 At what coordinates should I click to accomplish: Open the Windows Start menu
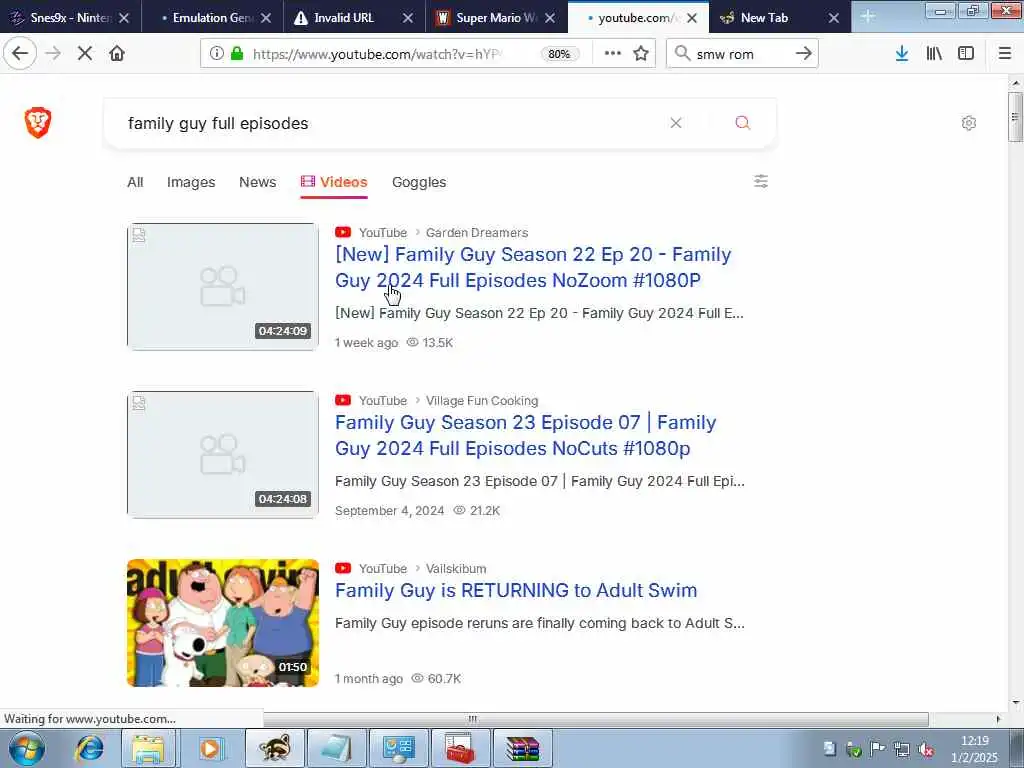tap(27, 748)
